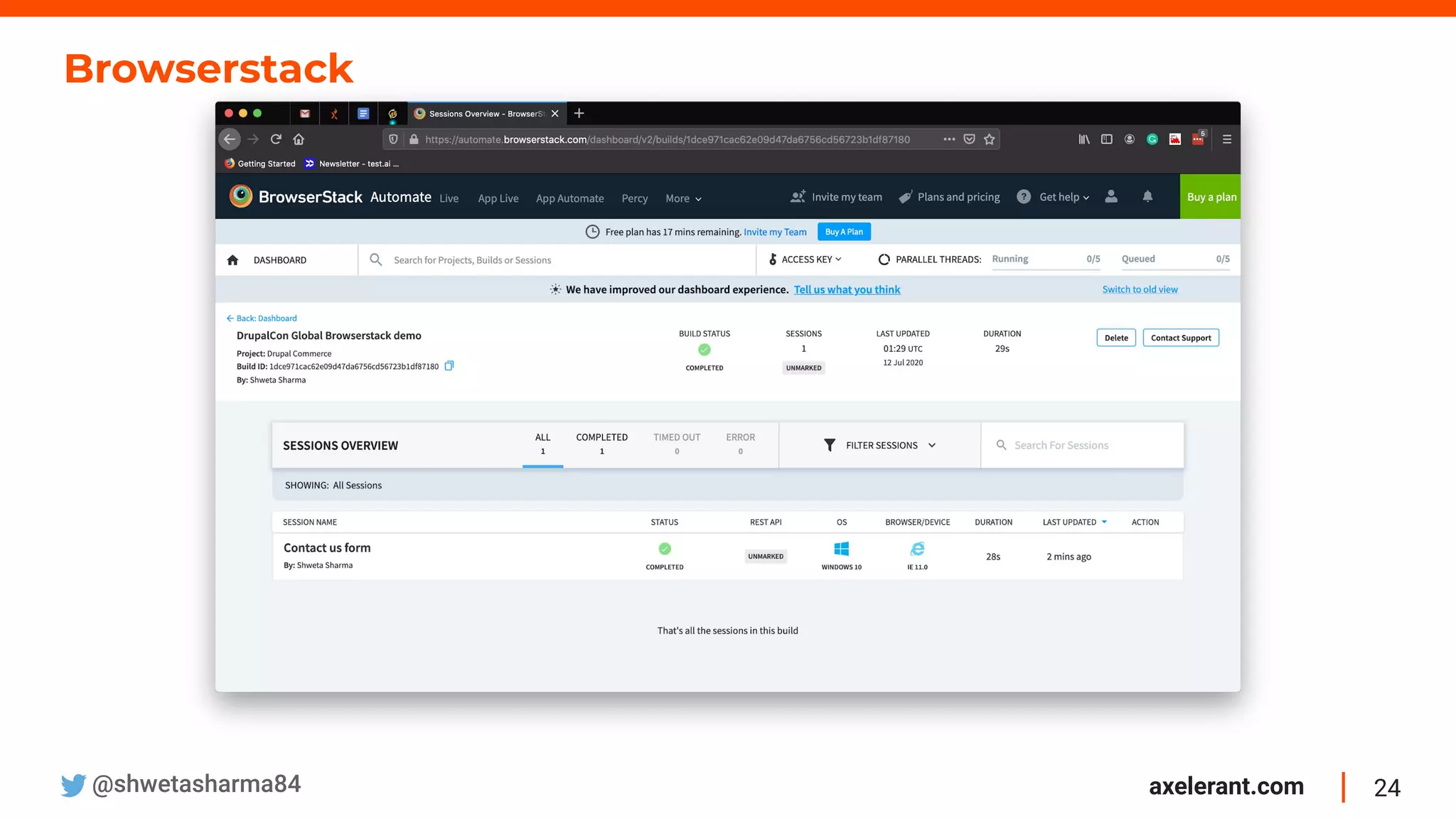Open the Contact us form session
The width and height of the screenshot is (1456, 819).
(x=327, y=547)
